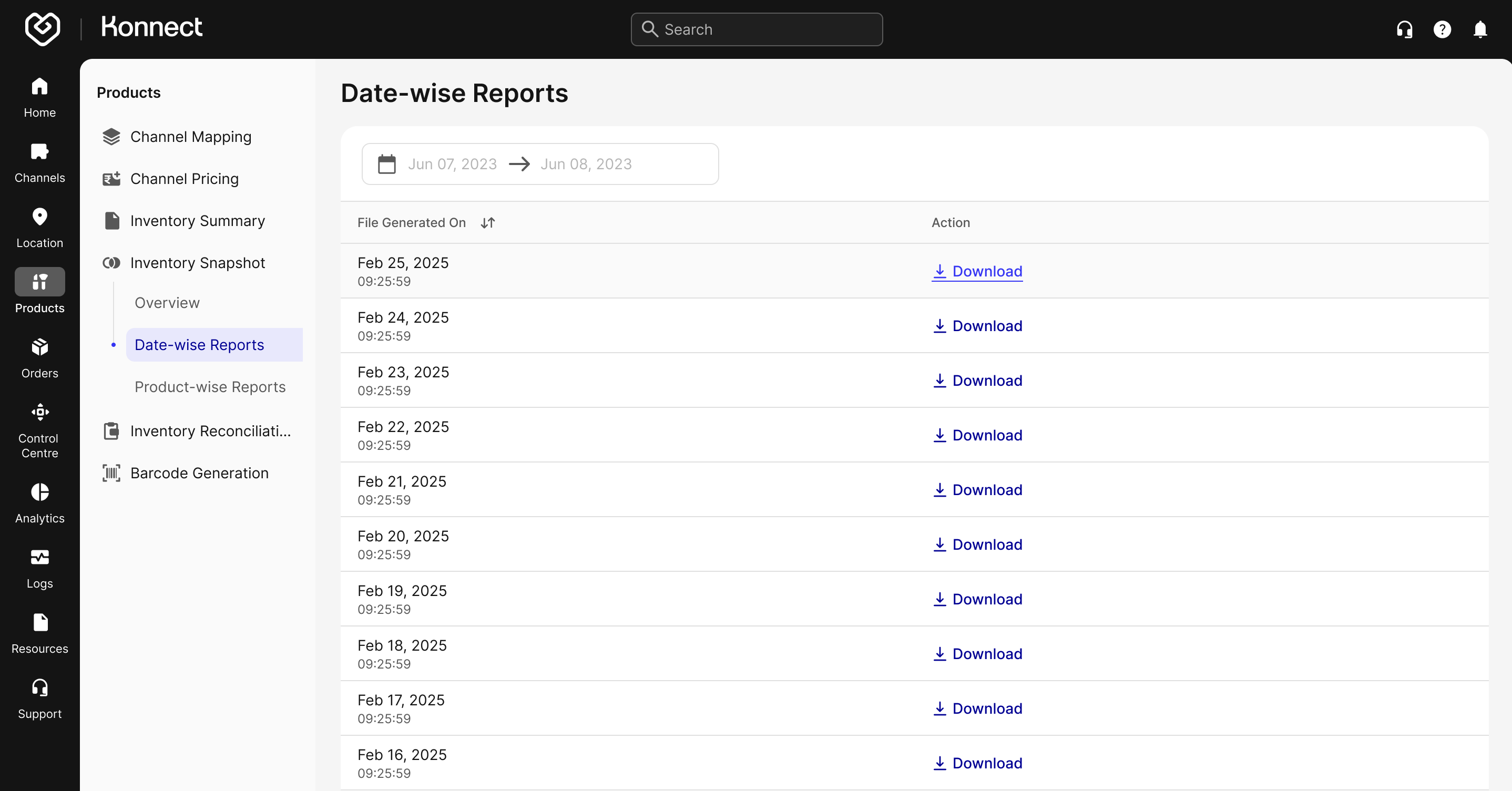Open Location in left navigation
The height and width of the screenshot is (791, 1512).
click(39, 228)
